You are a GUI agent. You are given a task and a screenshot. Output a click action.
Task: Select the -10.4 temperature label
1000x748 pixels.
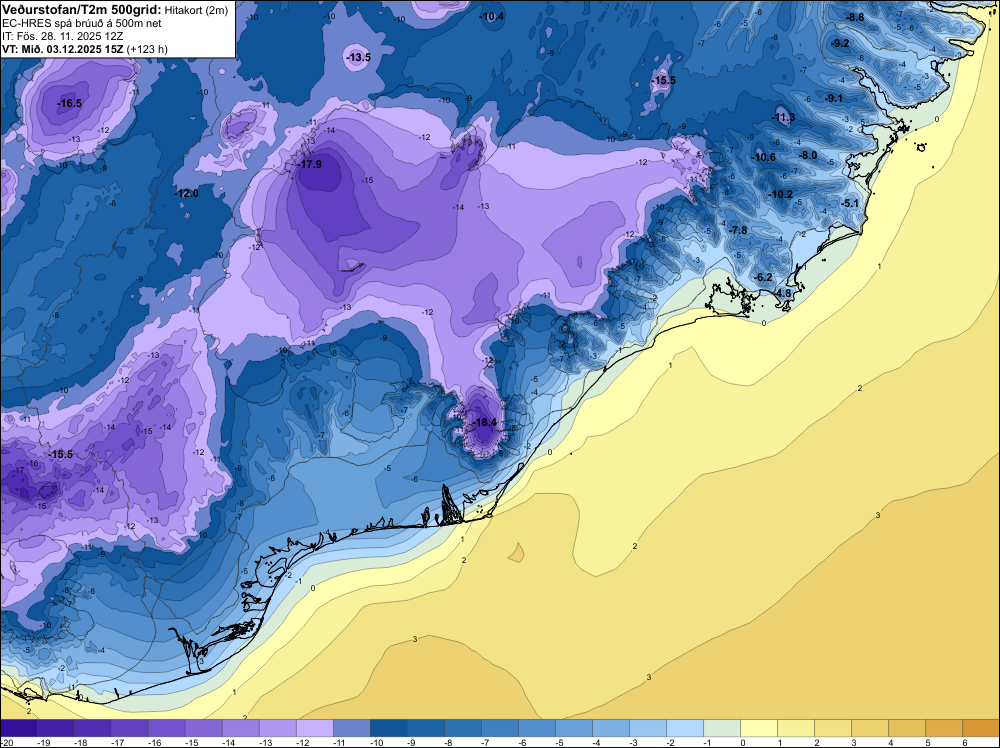point(492,16)
